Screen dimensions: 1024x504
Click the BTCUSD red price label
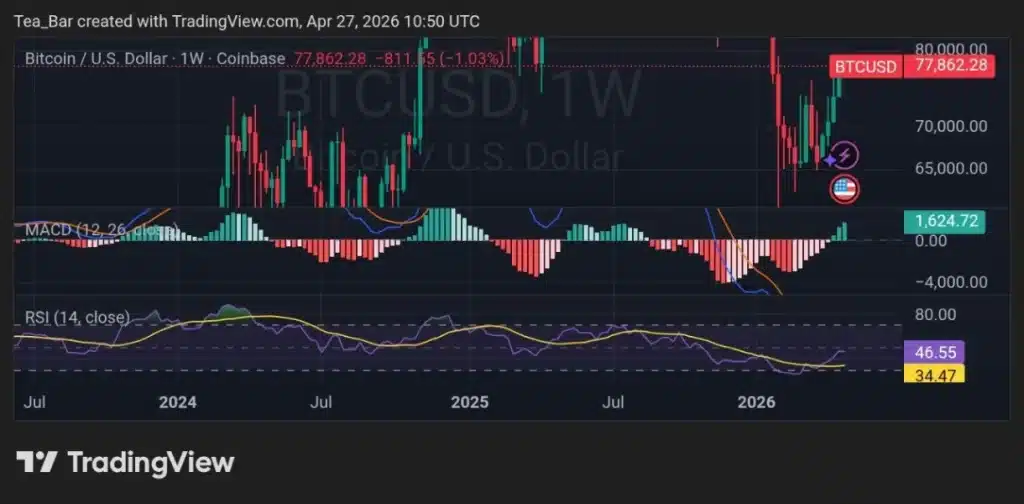(866, 67)
